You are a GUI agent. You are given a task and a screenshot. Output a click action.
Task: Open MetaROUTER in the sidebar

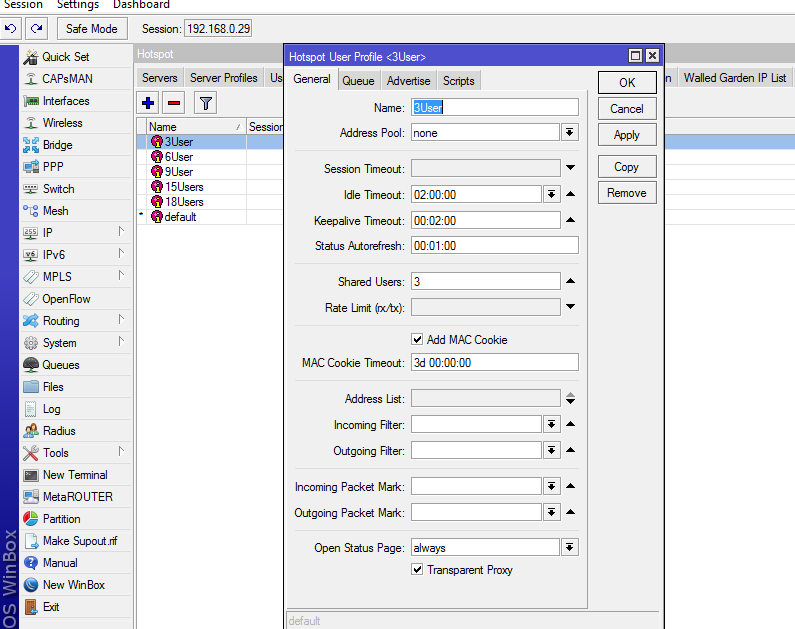point(76,497)
